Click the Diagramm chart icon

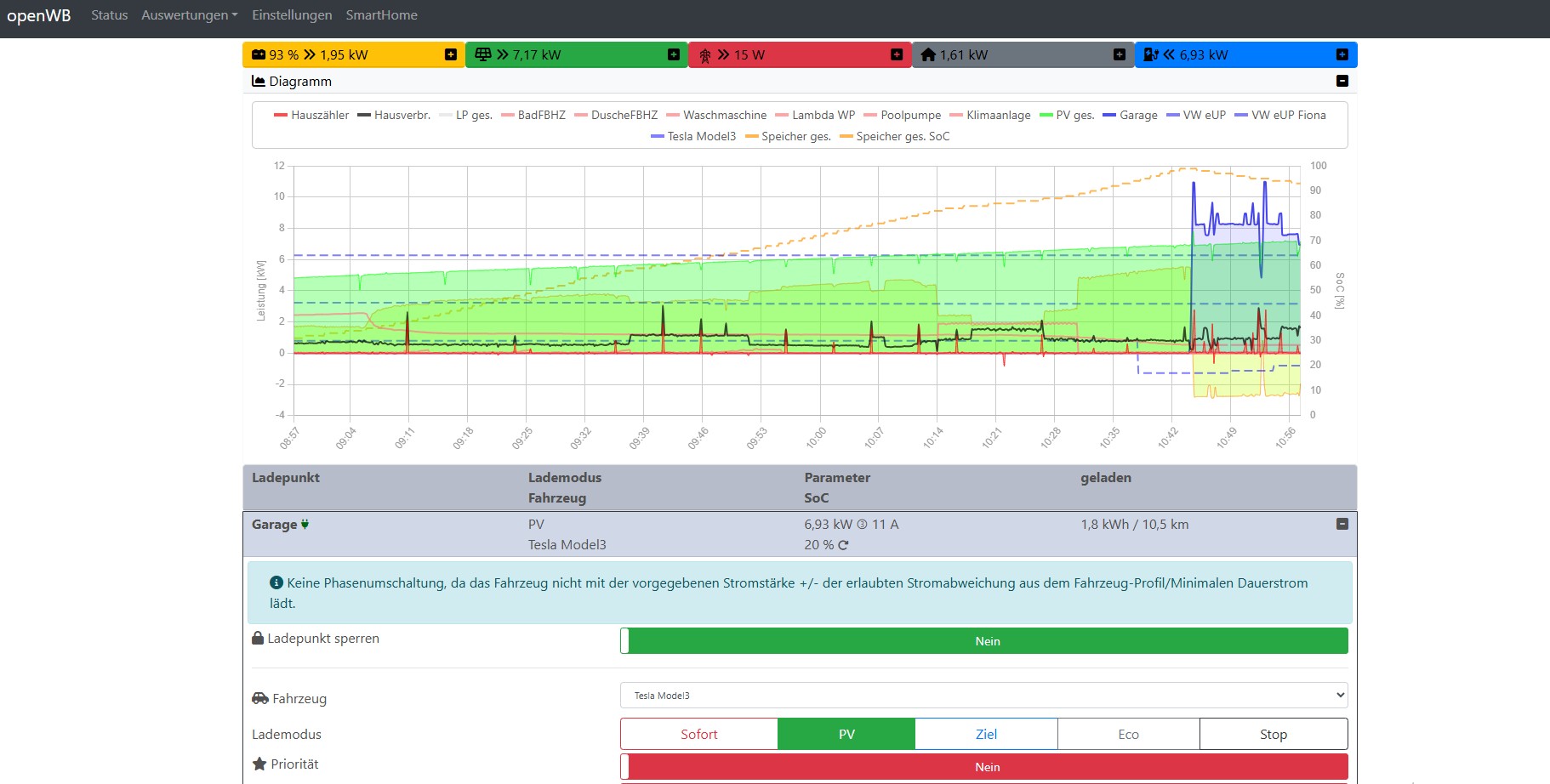point(259,81)
